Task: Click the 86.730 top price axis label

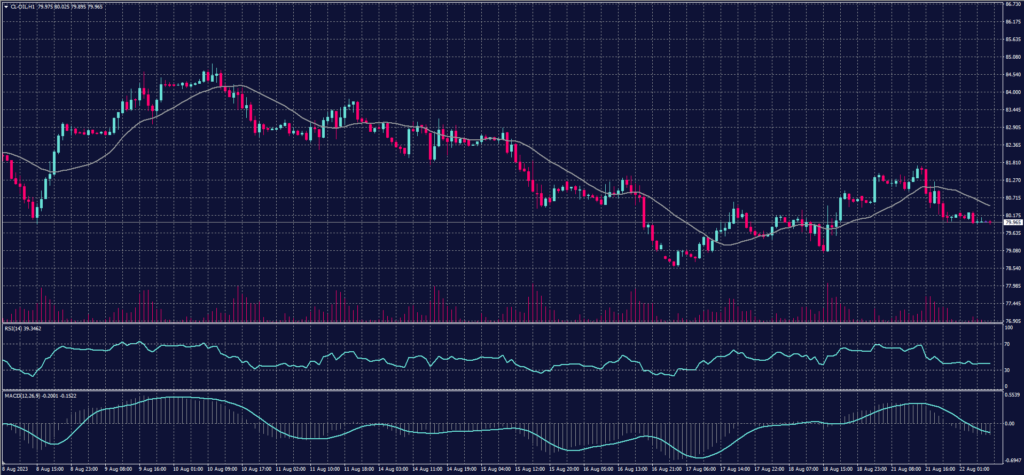Action: (x=1008, y=4)
